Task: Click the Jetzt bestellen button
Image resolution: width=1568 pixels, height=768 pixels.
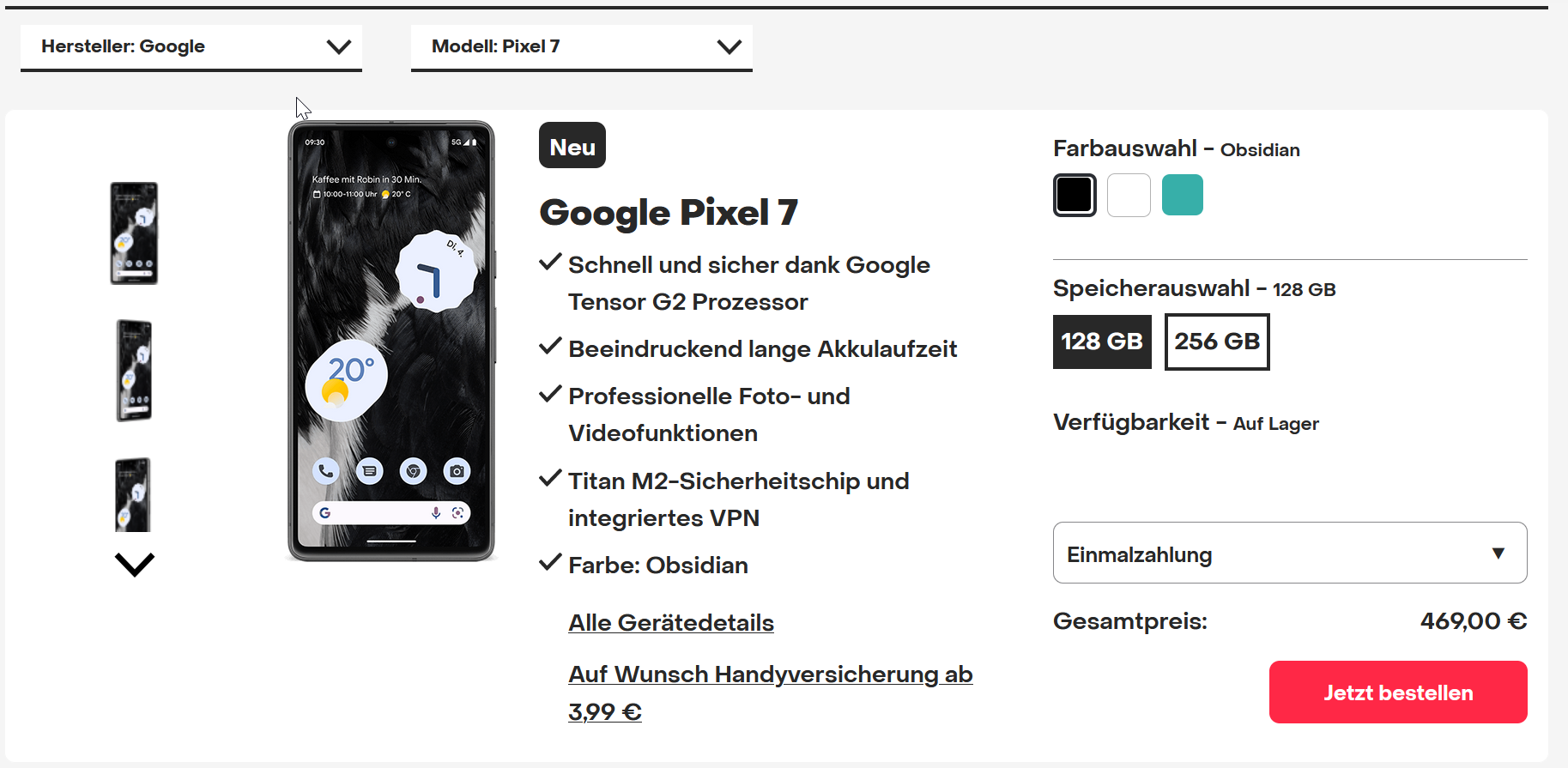Action: 1398,692
